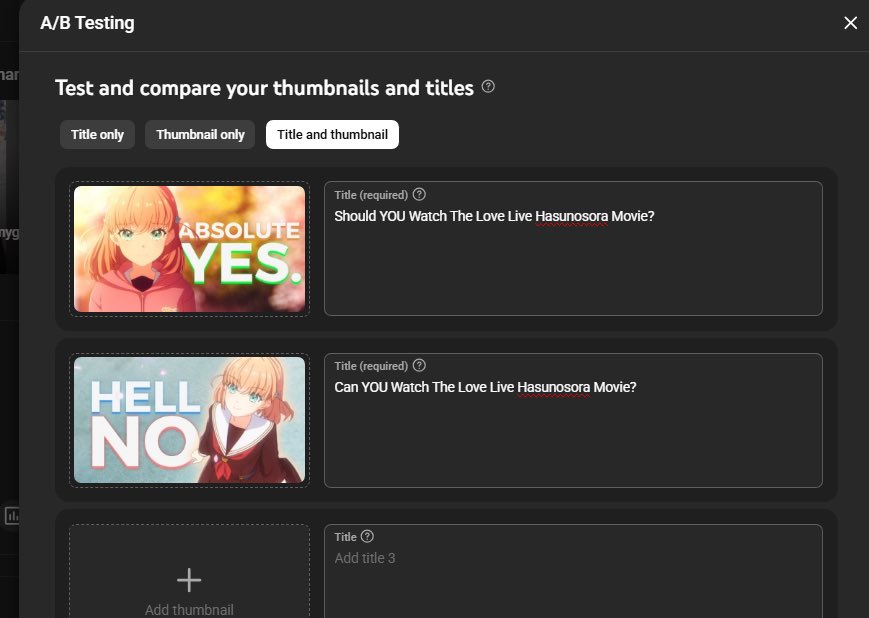Image resolution: width=869 pixels, height=618 pixels.
Task: Click the Add title 3 input field
Action: tap(573, 571)
